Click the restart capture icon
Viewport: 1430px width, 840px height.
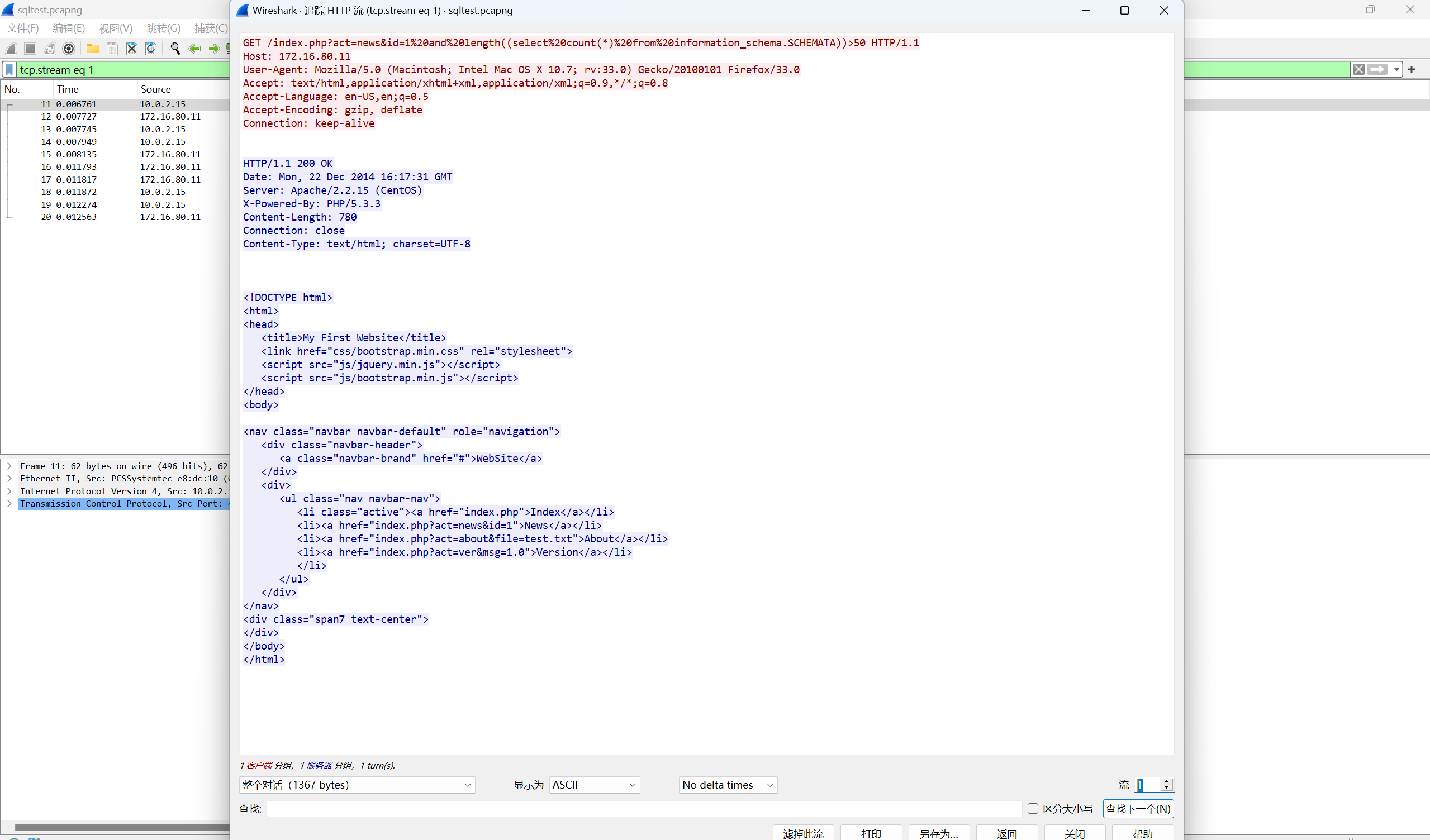tap(50, 49)
